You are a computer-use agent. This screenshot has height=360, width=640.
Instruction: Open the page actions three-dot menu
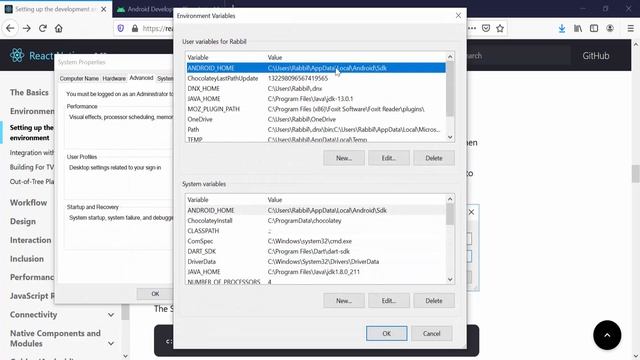point(472,28)
